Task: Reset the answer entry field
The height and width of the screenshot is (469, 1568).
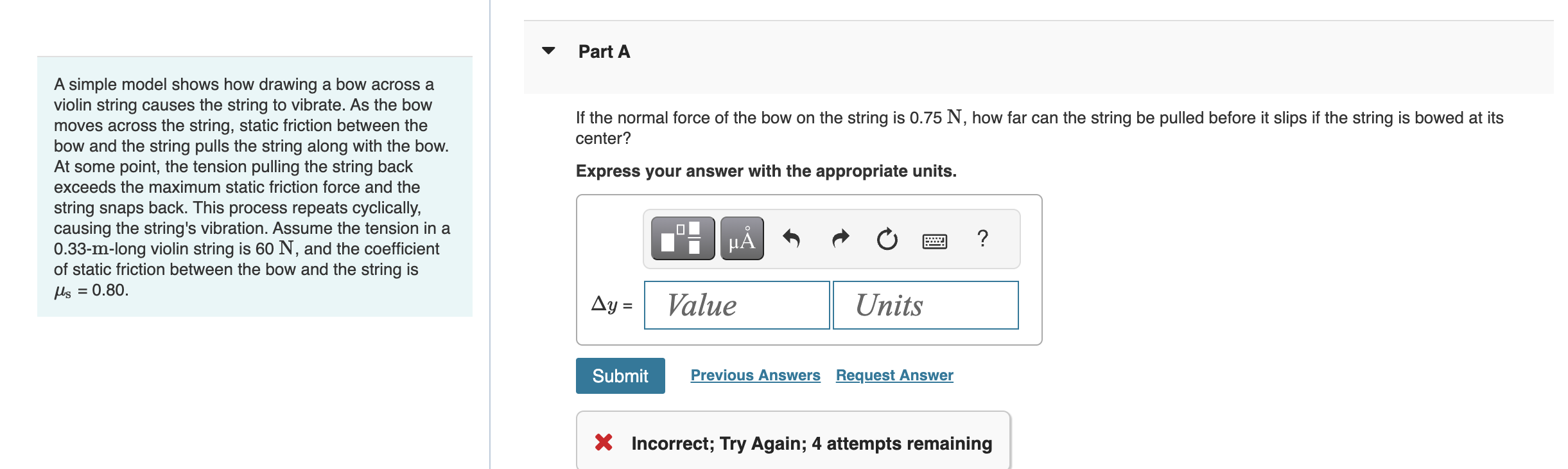Action: [x=886, y=240]
